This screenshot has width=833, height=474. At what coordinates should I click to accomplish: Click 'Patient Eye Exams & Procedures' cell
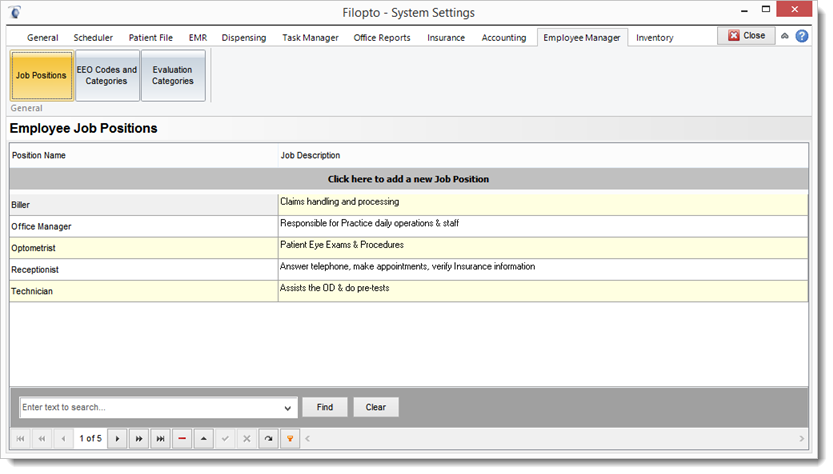pos(543,248)
